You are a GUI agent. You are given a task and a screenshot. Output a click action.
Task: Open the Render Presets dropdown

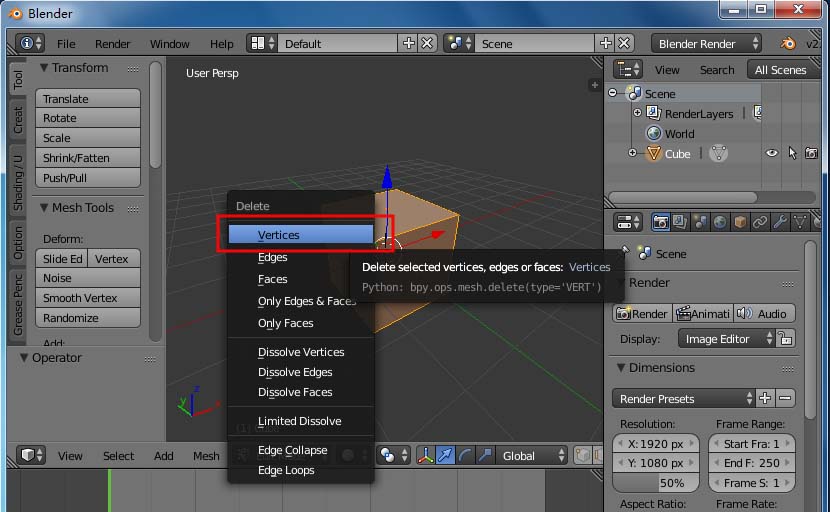(683, 398)
